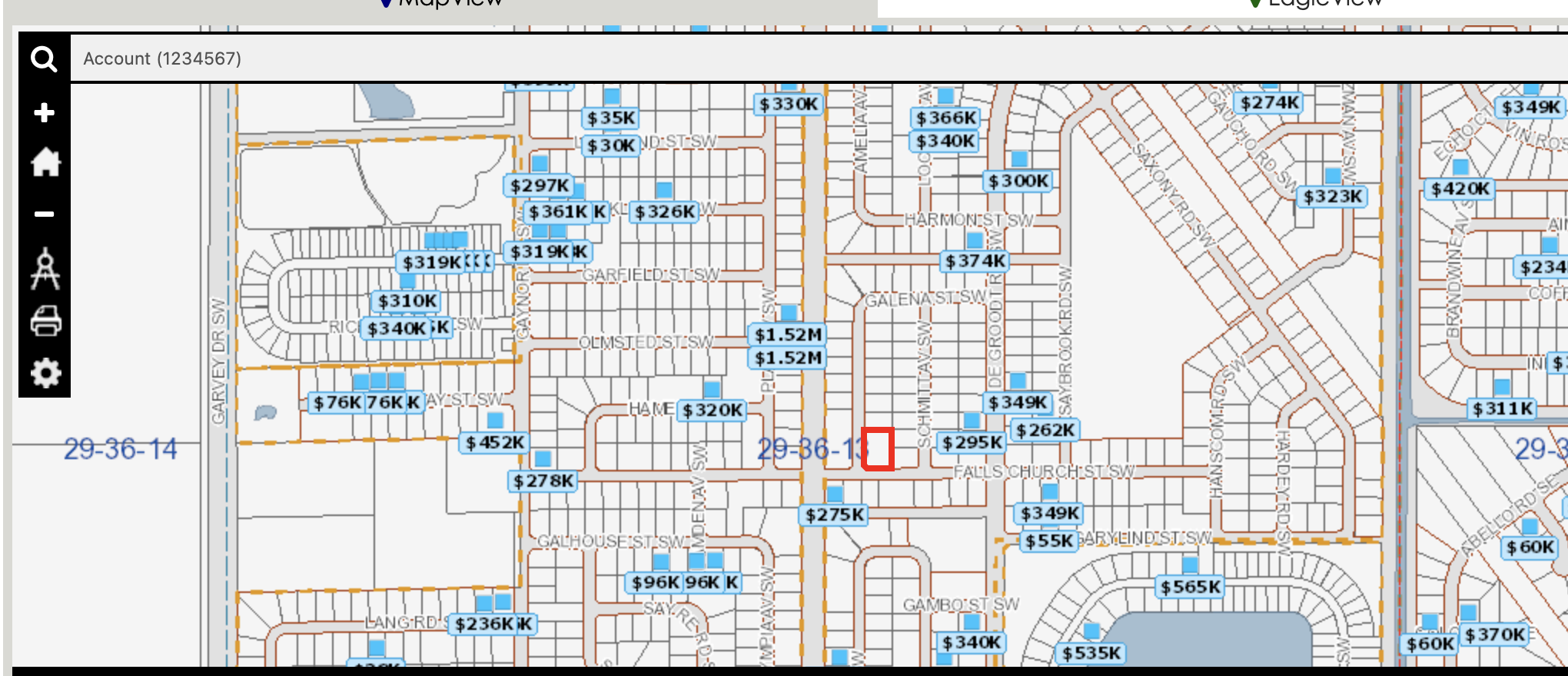Open the search tool magnifier icon
Image resolution: width=1568 pixels, height=676 pixels.
[44, 59]
